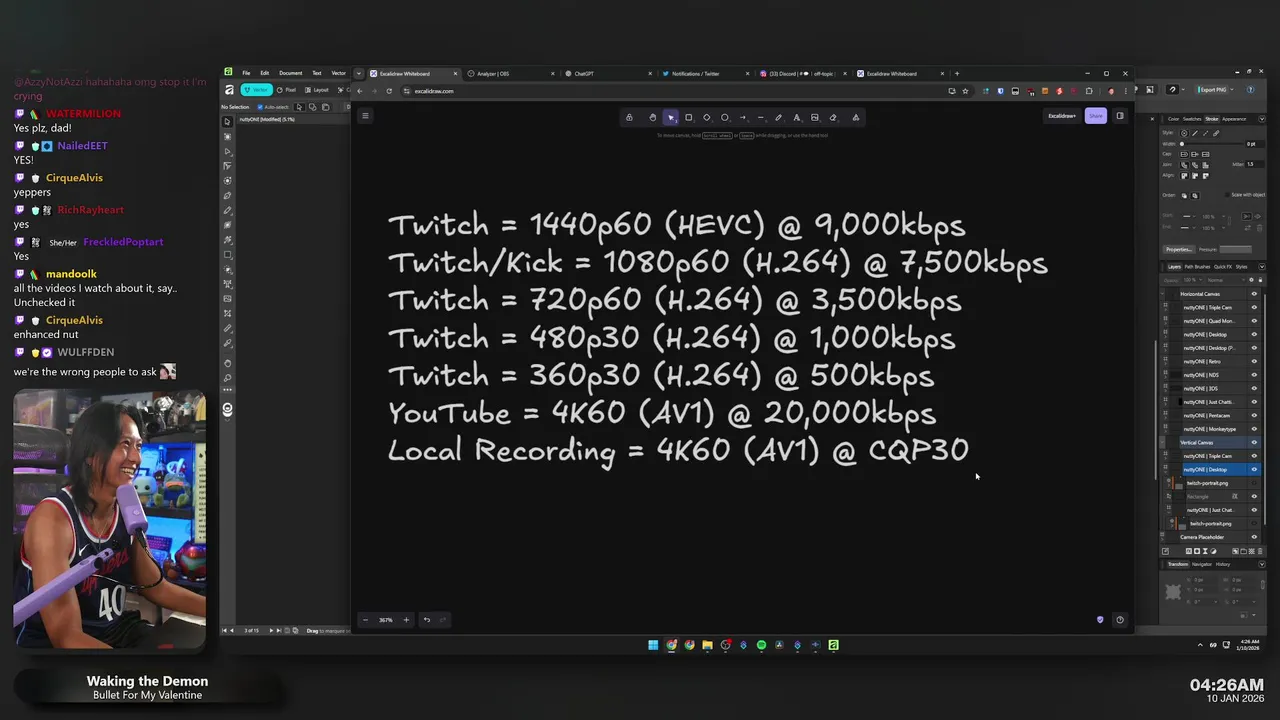Zoom in with the plus button

pos(406,620)
